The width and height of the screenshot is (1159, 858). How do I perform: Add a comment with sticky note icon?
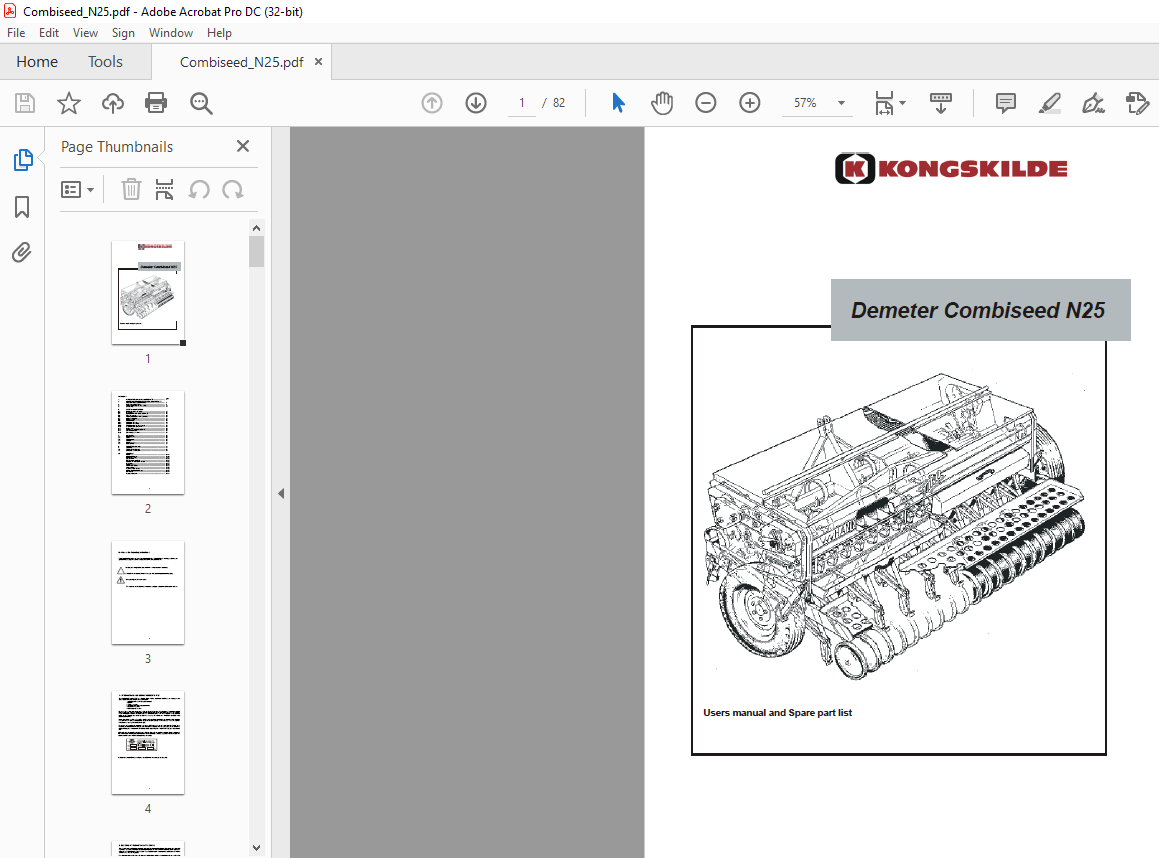tap(1006, 103)
